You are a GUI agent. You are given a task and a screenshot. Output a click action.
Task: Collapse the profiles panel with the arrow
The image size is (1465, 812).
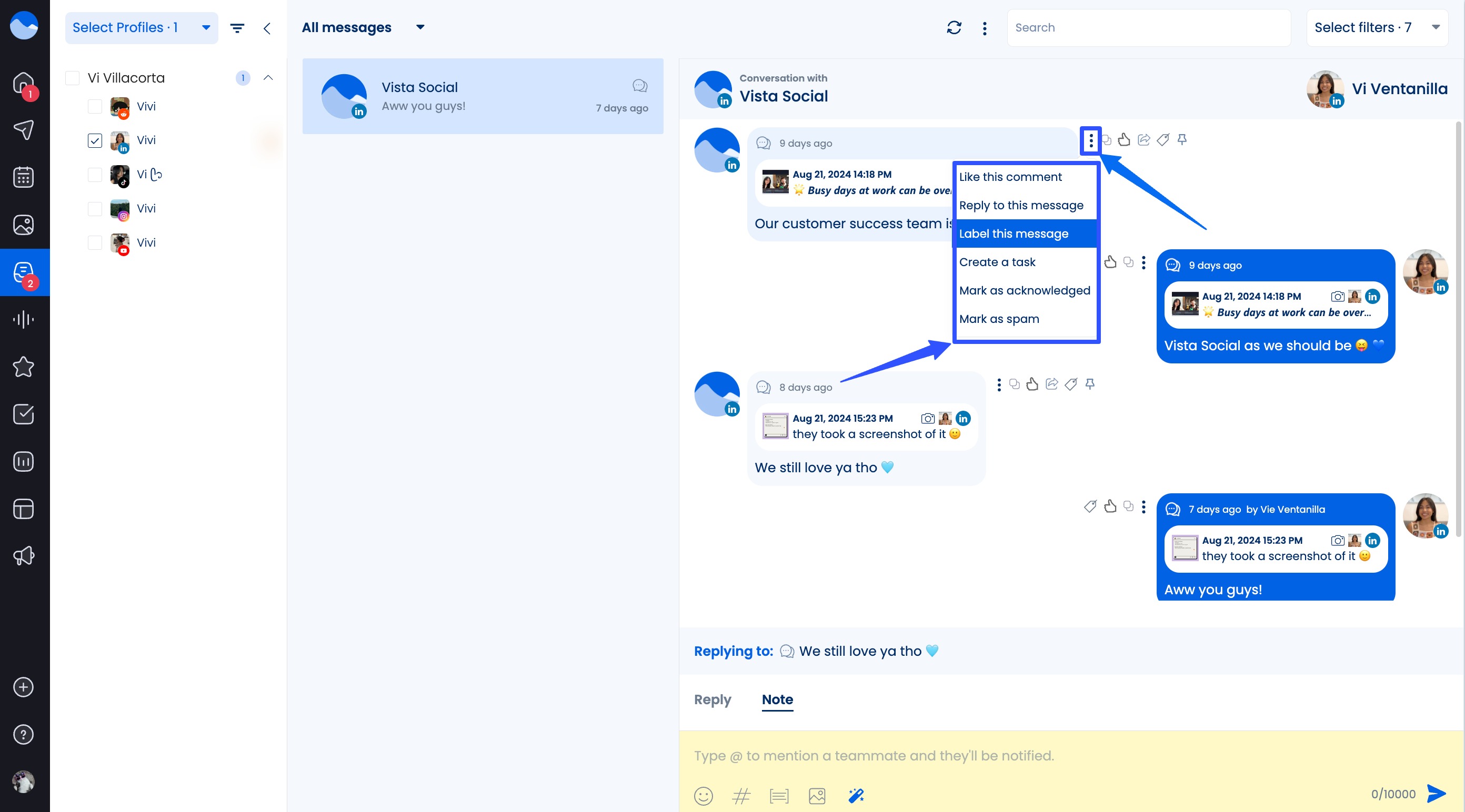(267, 28)
